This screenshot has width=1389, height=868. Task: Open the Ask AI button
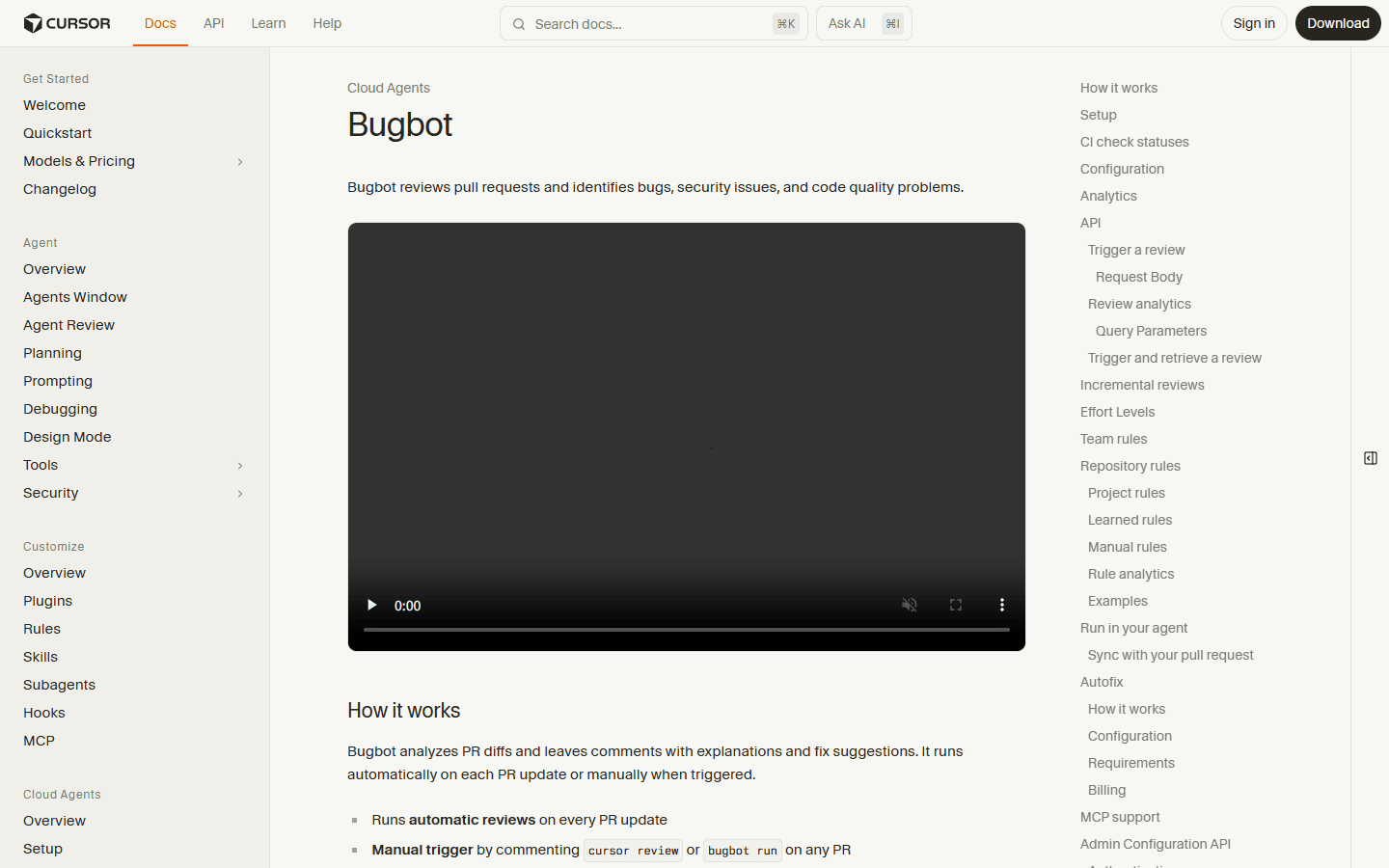pos(864,23)
